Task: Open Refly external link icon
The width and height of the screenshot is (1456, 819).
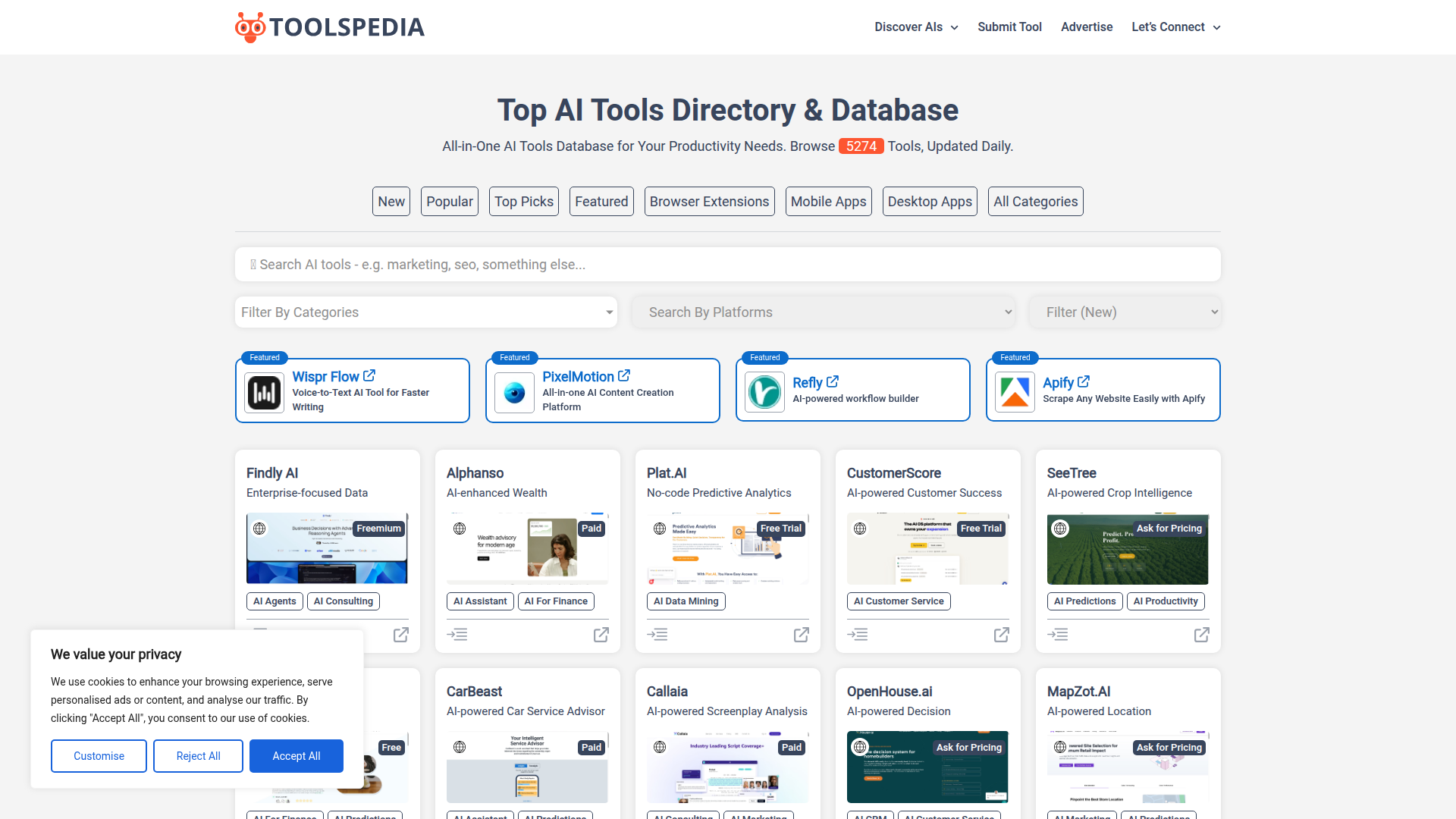Action: 833,381
